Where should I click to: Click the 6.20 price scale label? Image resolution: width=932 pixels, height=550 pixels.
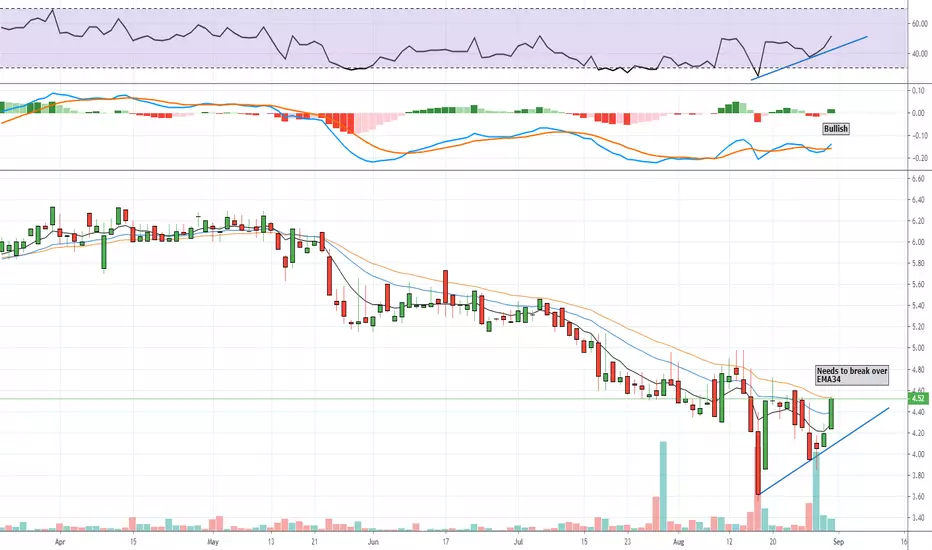click(918, 221)
